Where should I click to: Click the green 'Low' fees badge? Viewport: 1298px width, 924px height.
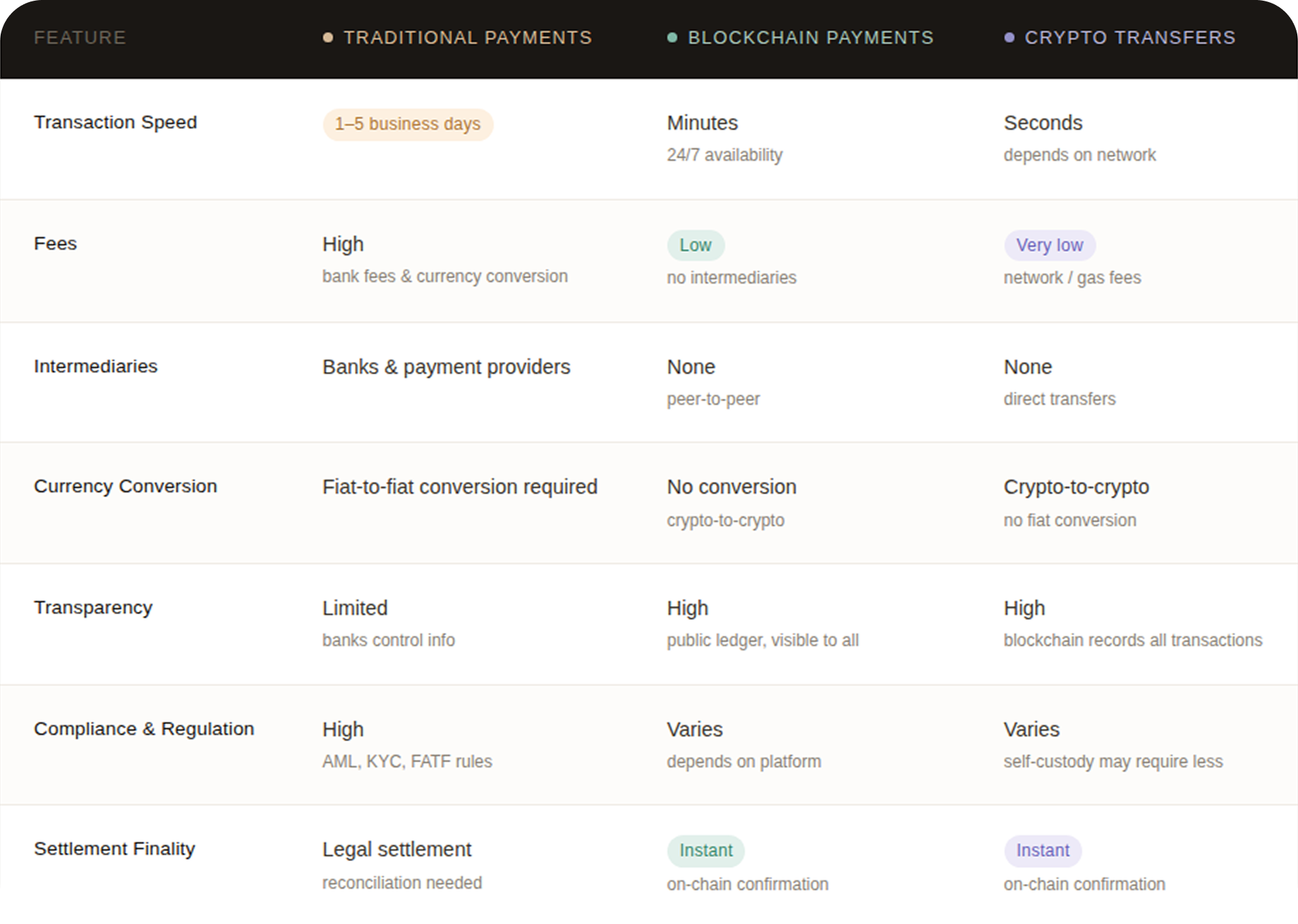point(696,245)
